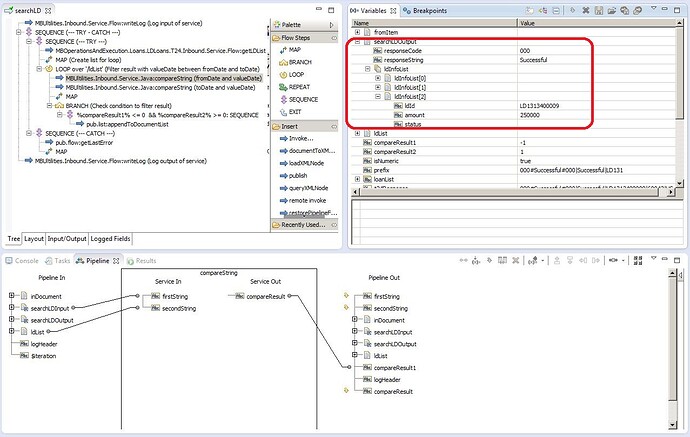Expand the loanList variable
Viewport: 690px width, 437px height.
point(357,180)
